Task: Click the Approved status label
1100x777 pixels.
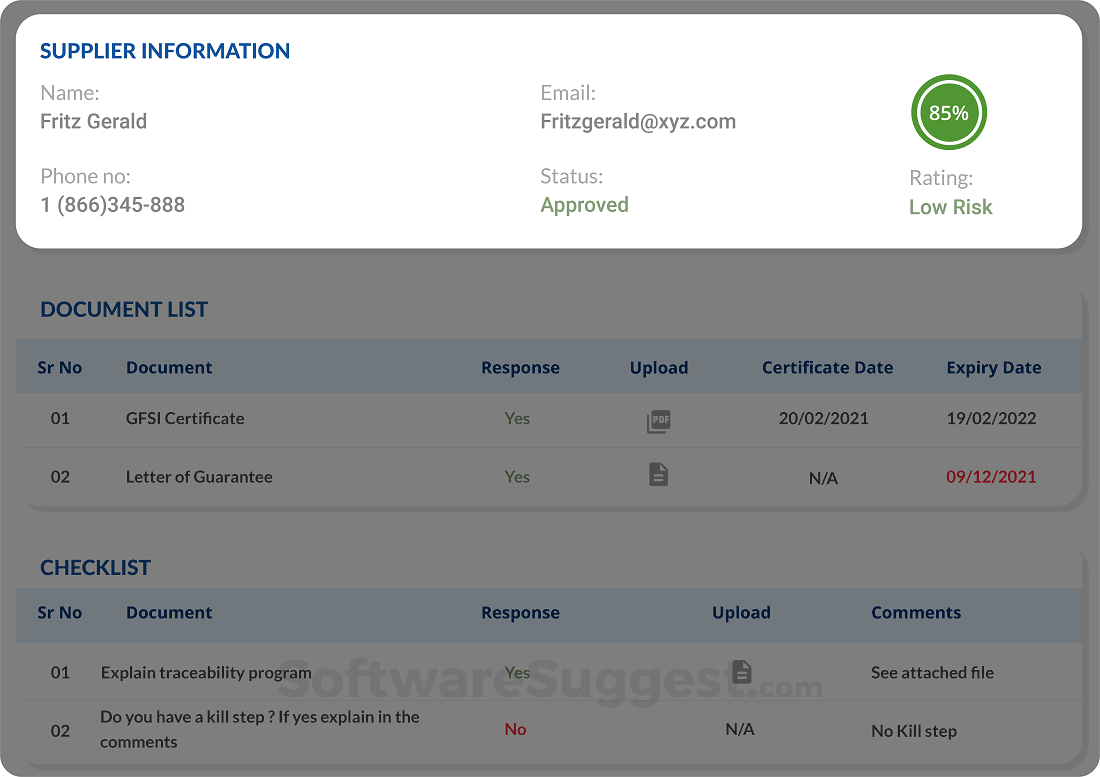Action: [584, 204]
